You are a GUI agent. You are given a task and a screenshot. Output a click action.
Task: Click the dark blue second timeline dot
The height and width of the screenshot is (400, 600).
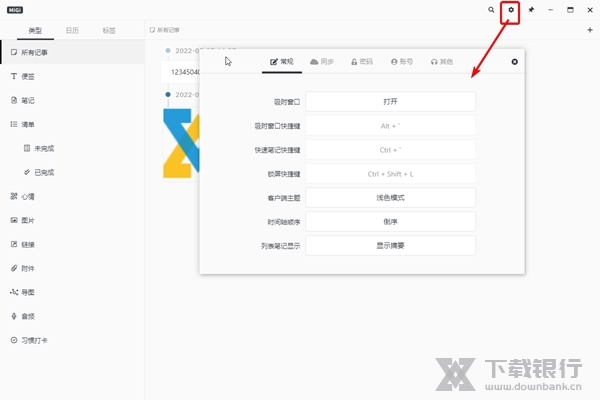tap(168, 94)
